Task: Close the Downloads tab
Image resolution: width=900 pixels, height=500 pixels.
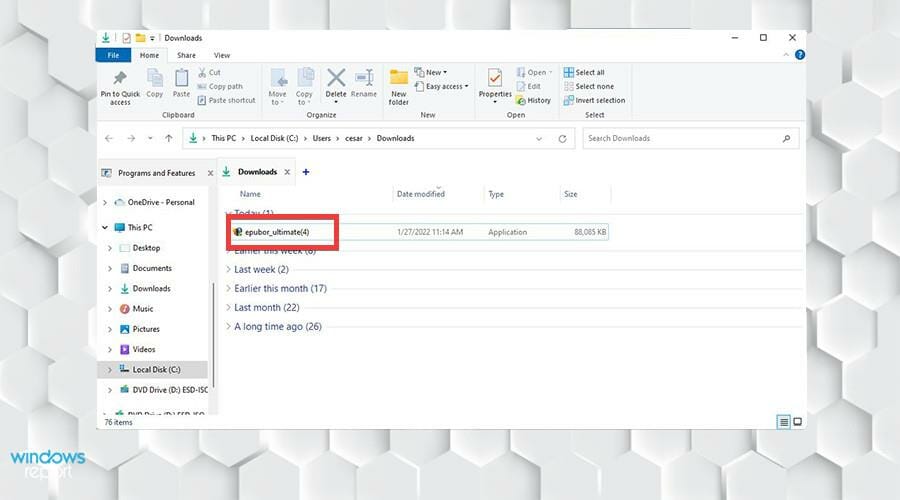Action: (287, 172)
